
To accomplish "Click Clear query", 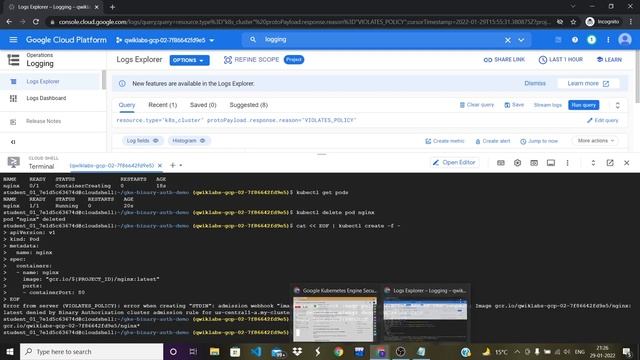I will [477, 105].
